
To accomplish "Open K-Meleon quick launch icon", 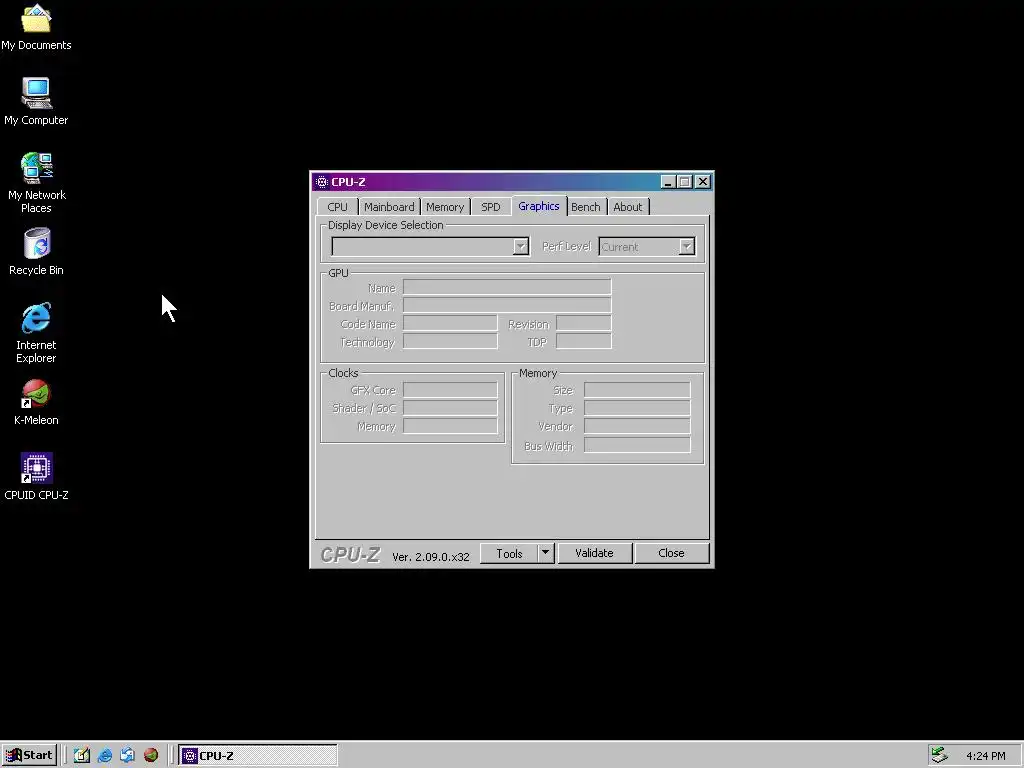I will coord(151,755).
